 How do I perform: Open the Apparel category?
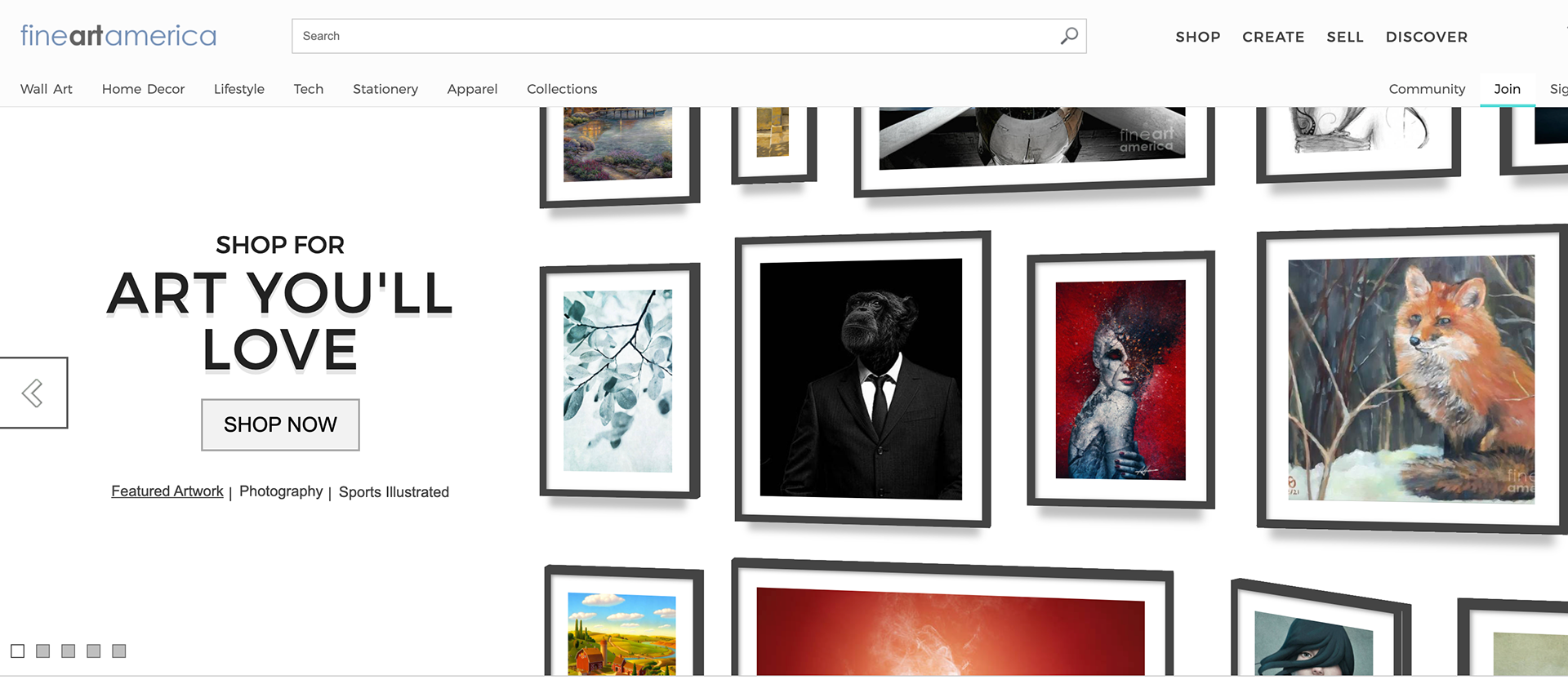(472, 89)
